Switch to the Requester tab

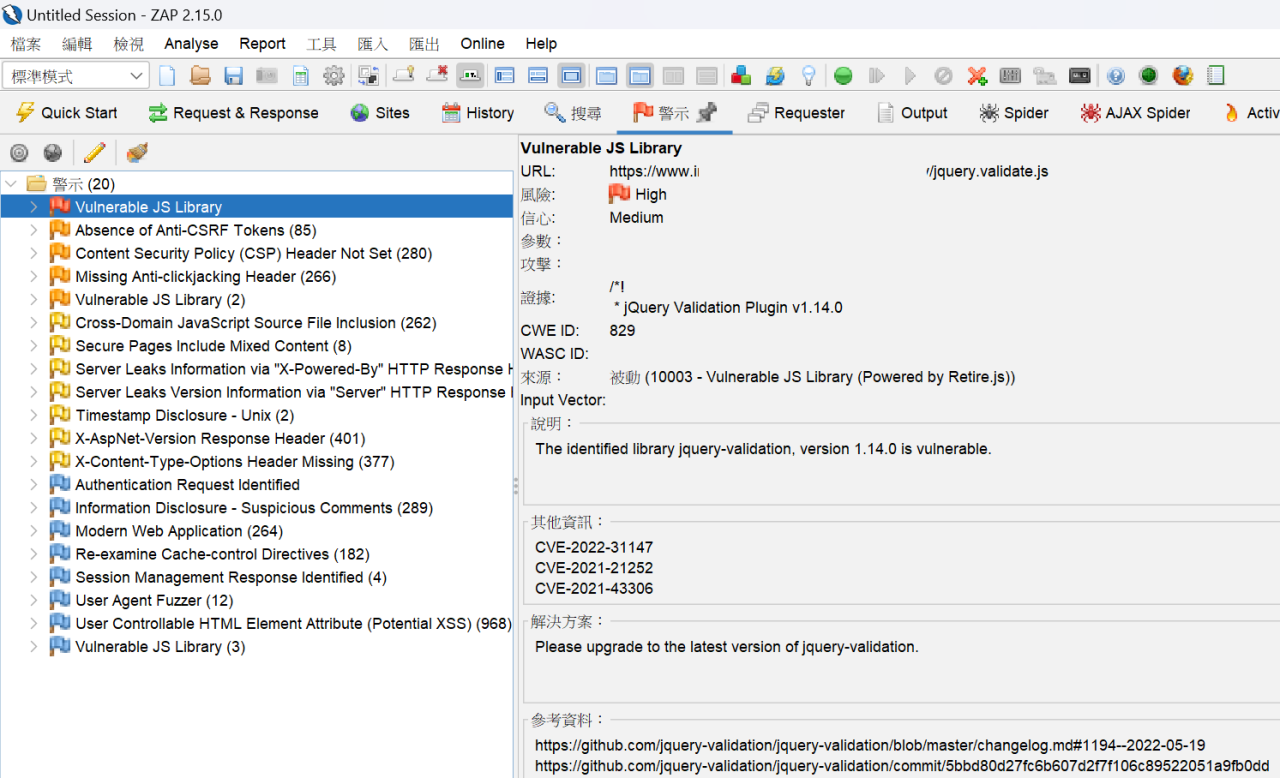[797, 113]
